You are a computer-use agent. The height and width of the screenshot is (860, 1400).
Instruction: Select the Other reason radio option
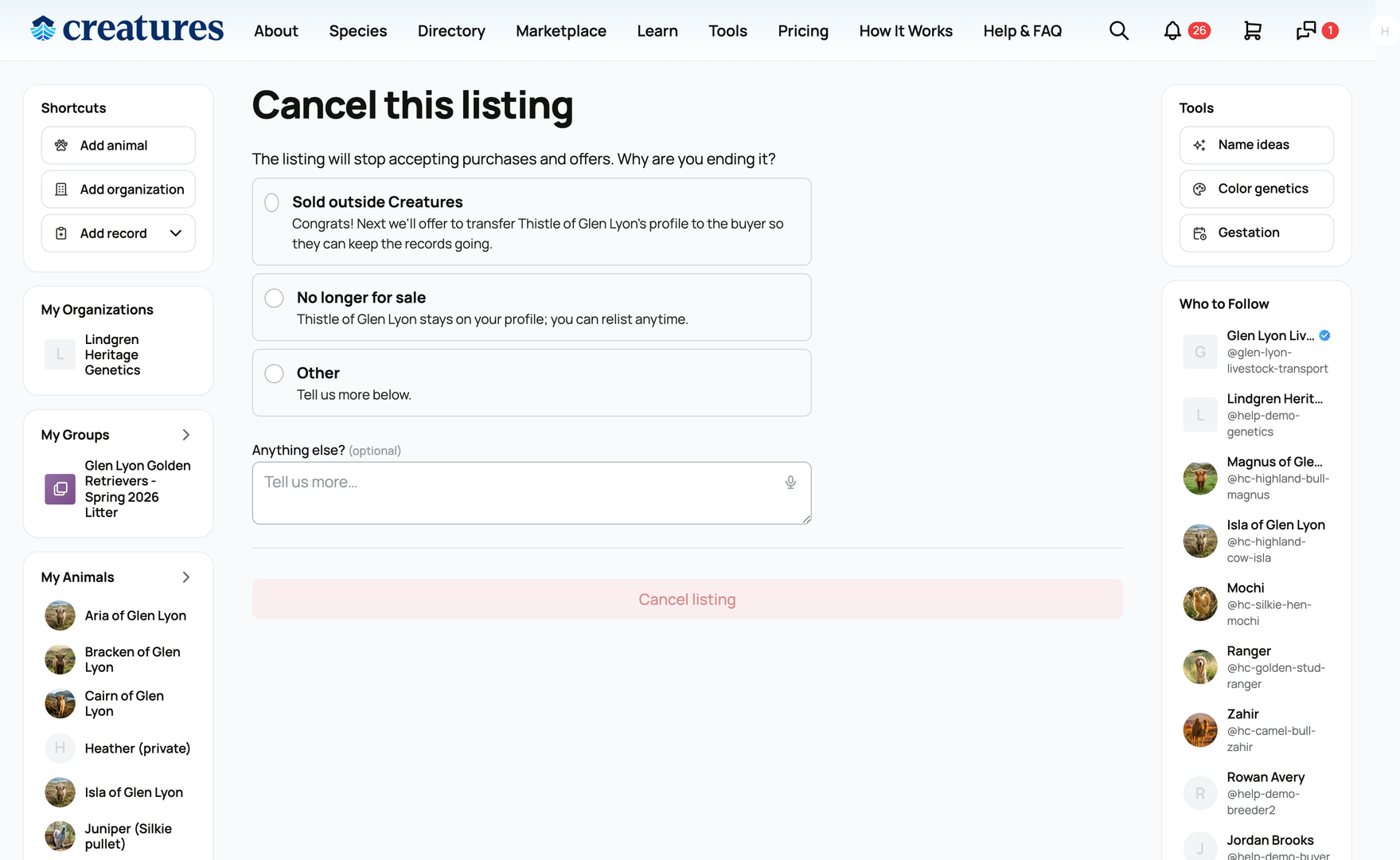click(274, 373)
